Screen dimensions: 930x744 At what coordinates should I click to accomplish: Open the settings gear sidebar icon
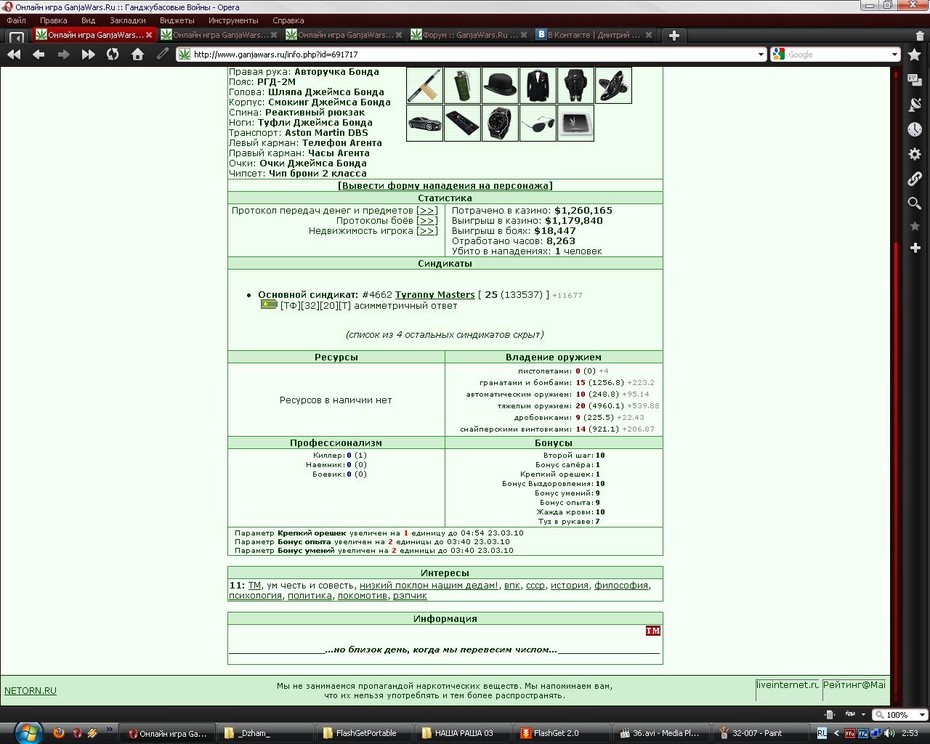coord(915,154)
